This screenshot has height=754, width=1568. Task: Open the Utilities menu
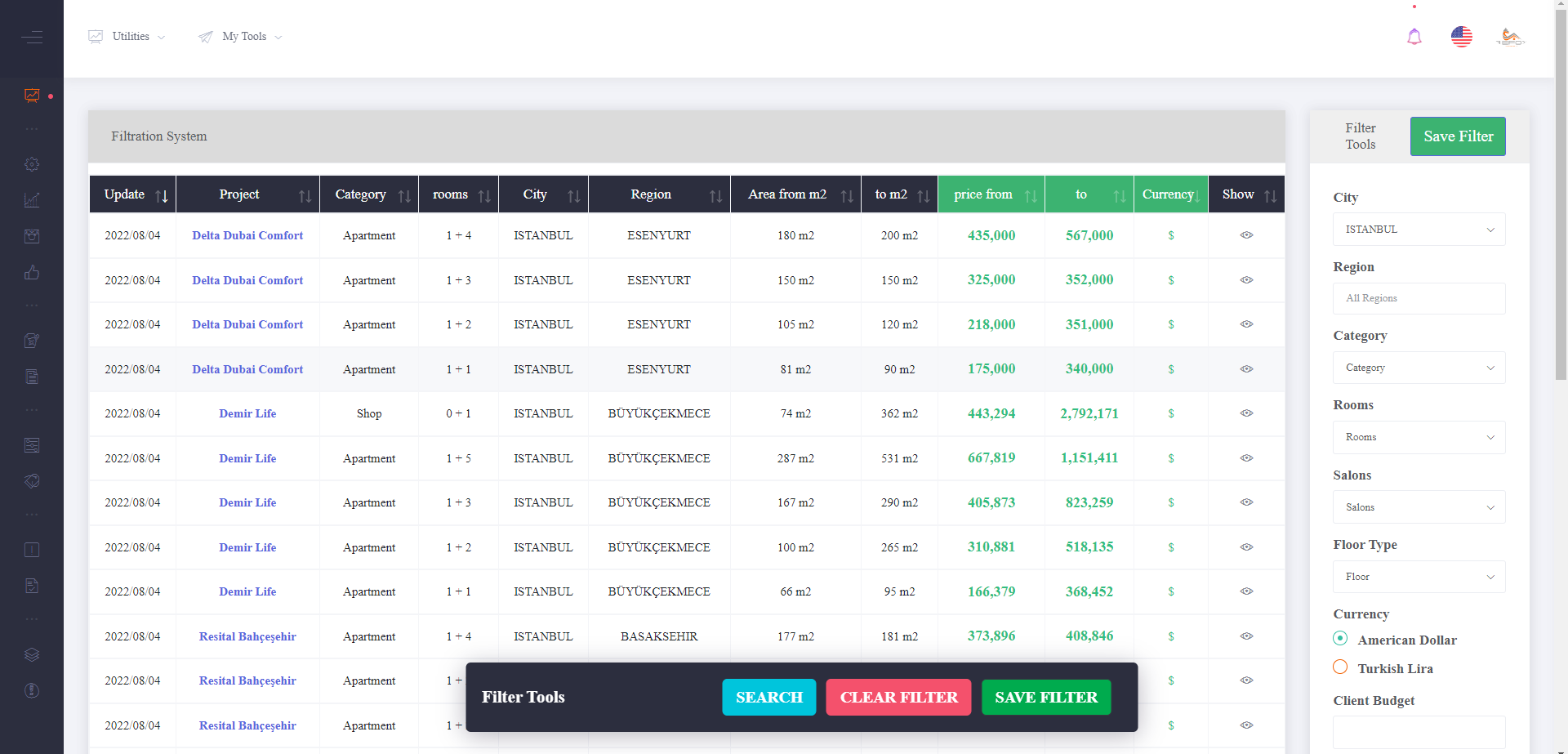tap(131, 36)
